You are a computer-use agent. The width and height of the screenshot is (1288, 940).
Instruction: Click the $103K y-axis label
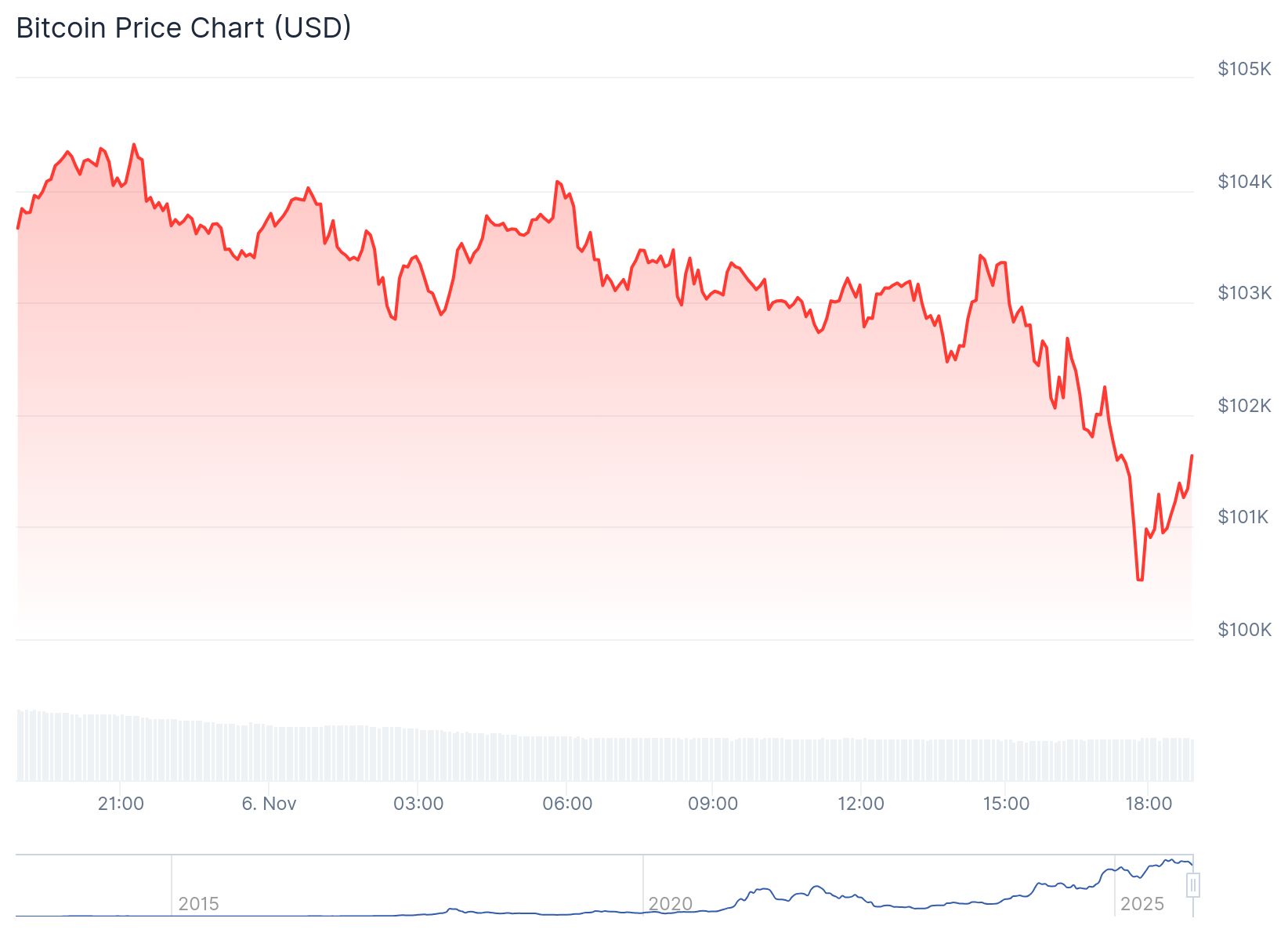1243,293
